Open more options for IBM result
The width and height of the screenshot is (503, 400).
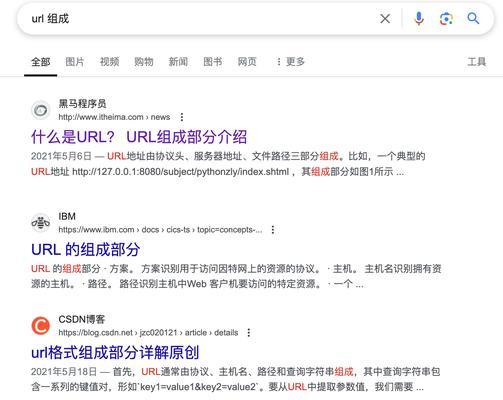click(273, 230)
